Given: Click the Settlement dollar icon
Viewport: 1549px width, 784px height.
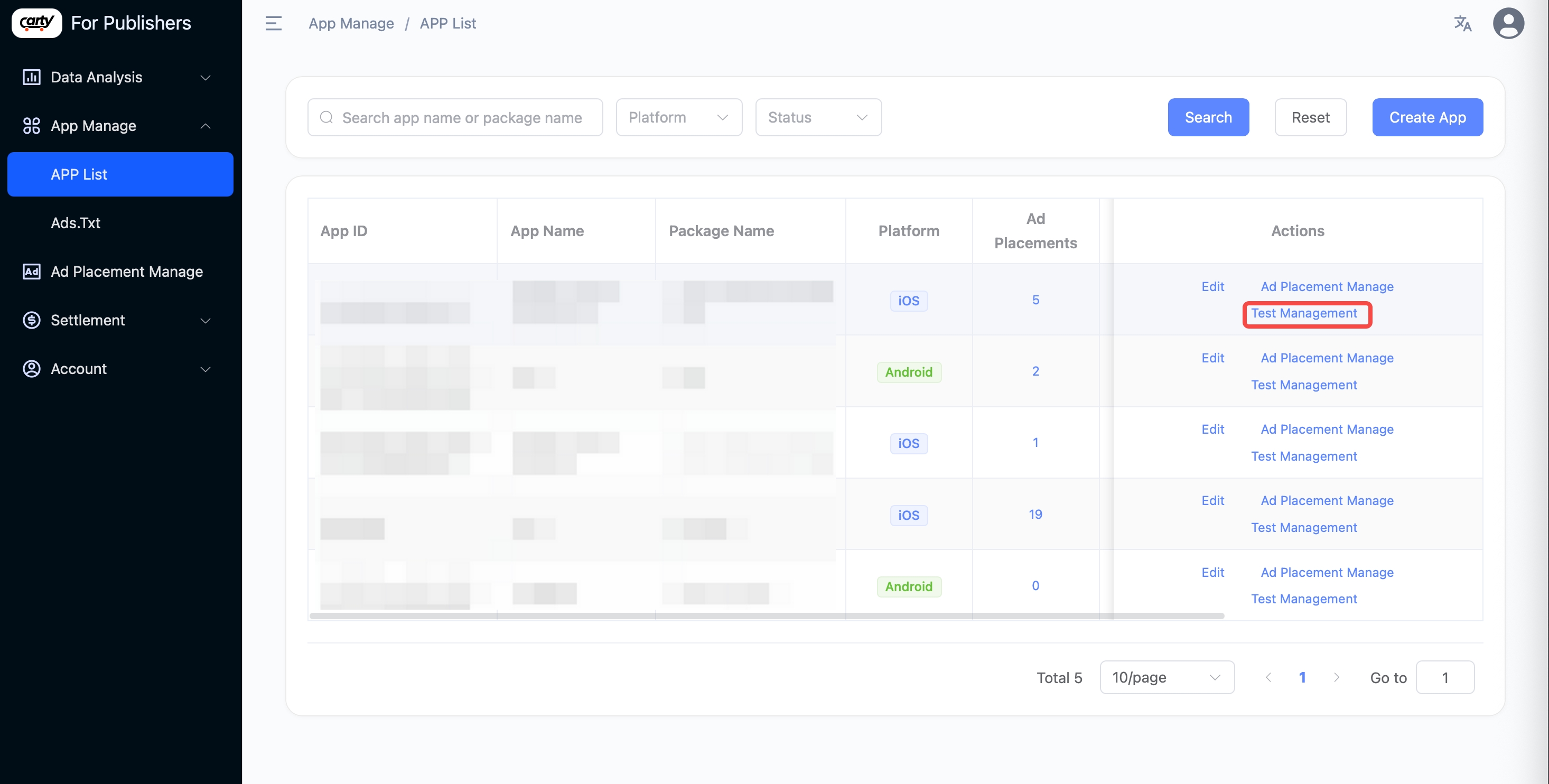Looking at the screenshot, I should pos(31,320).
